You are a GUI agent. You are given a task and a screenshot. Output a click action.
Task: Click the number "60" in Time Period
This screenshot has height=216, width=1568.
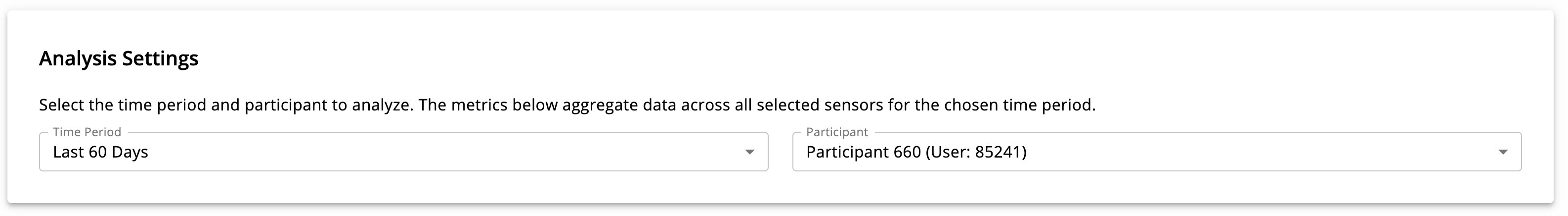click(x=97, y=152)
